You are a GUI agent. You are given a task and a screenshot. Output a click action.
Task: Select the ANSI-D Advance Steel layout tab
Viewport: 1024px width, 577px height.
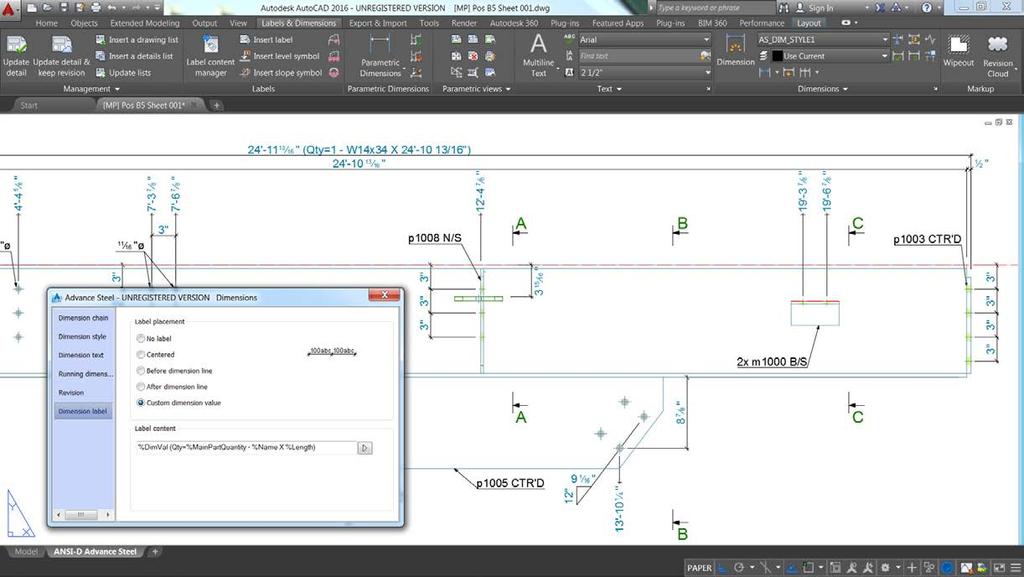[95, 552]
